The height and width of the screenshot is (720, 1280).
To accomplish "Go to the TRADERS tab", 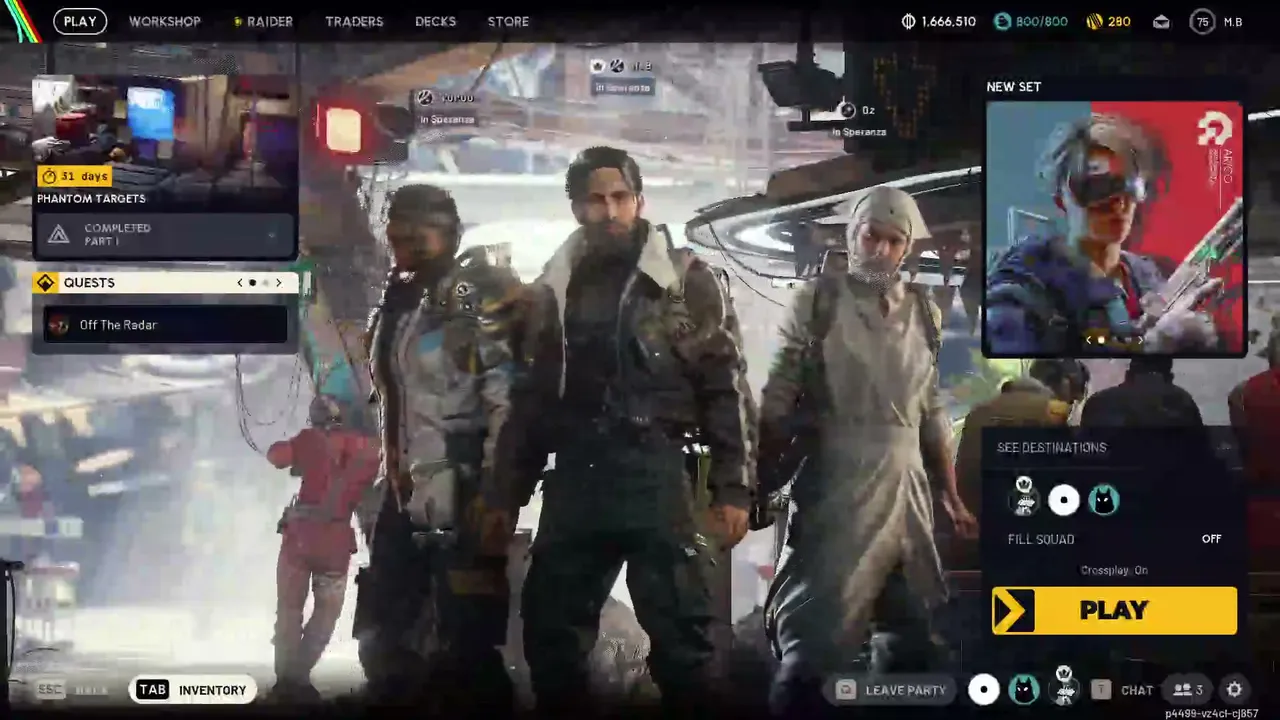I will pos(354,21).
